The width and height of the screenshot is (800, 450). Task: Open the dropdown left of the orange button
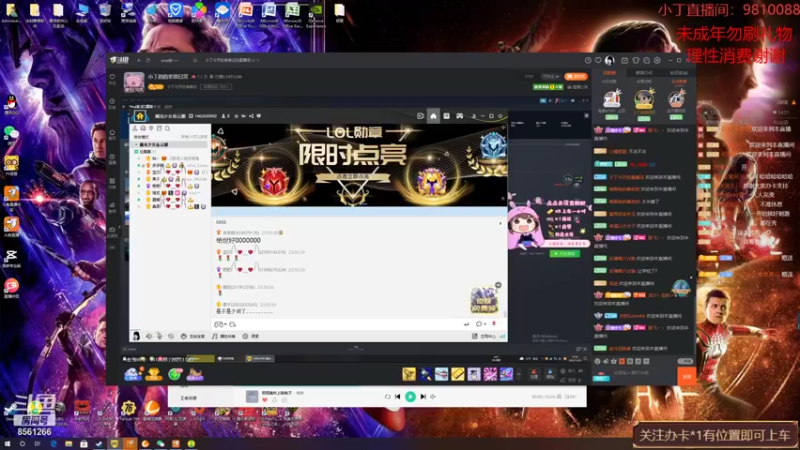point(551,77)
